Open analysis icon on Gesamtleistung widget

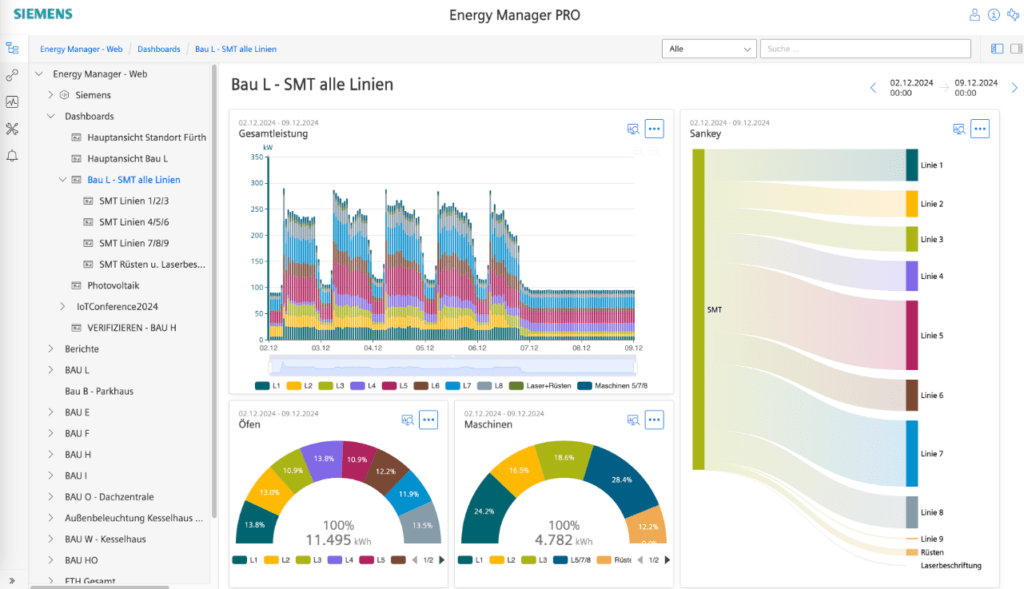tap(633, 129)
